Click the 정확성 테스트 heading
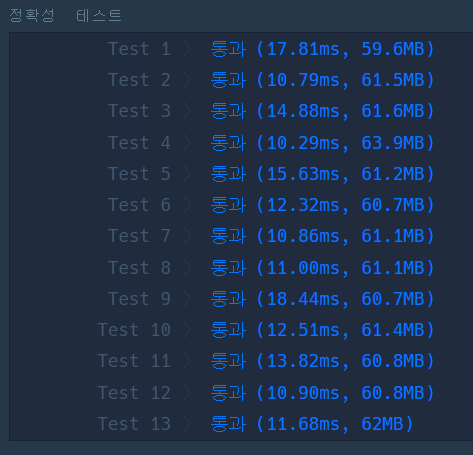This screenshot has height=455, width=473. coord(65,15)
